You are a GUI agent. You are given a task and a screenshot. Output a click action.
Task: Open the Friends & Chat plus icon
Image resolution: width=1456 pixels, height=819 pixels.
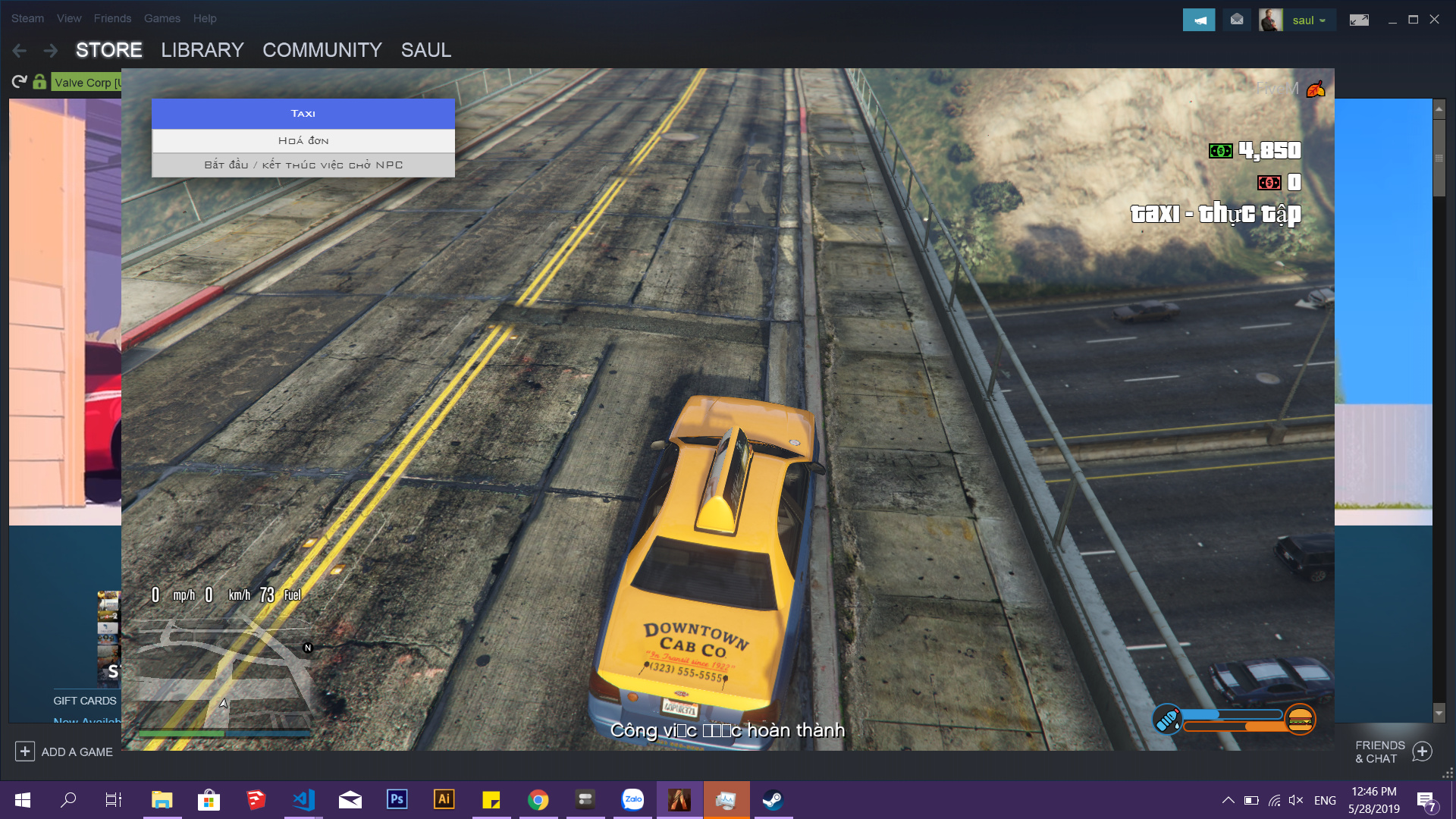point(1423,752)
